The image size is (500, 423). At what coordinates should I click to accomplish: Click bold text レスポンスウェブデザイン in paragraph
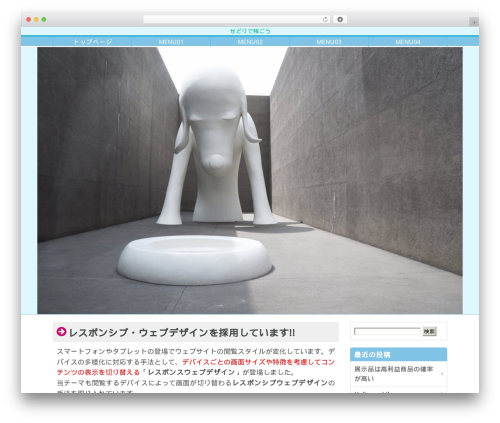191,372
